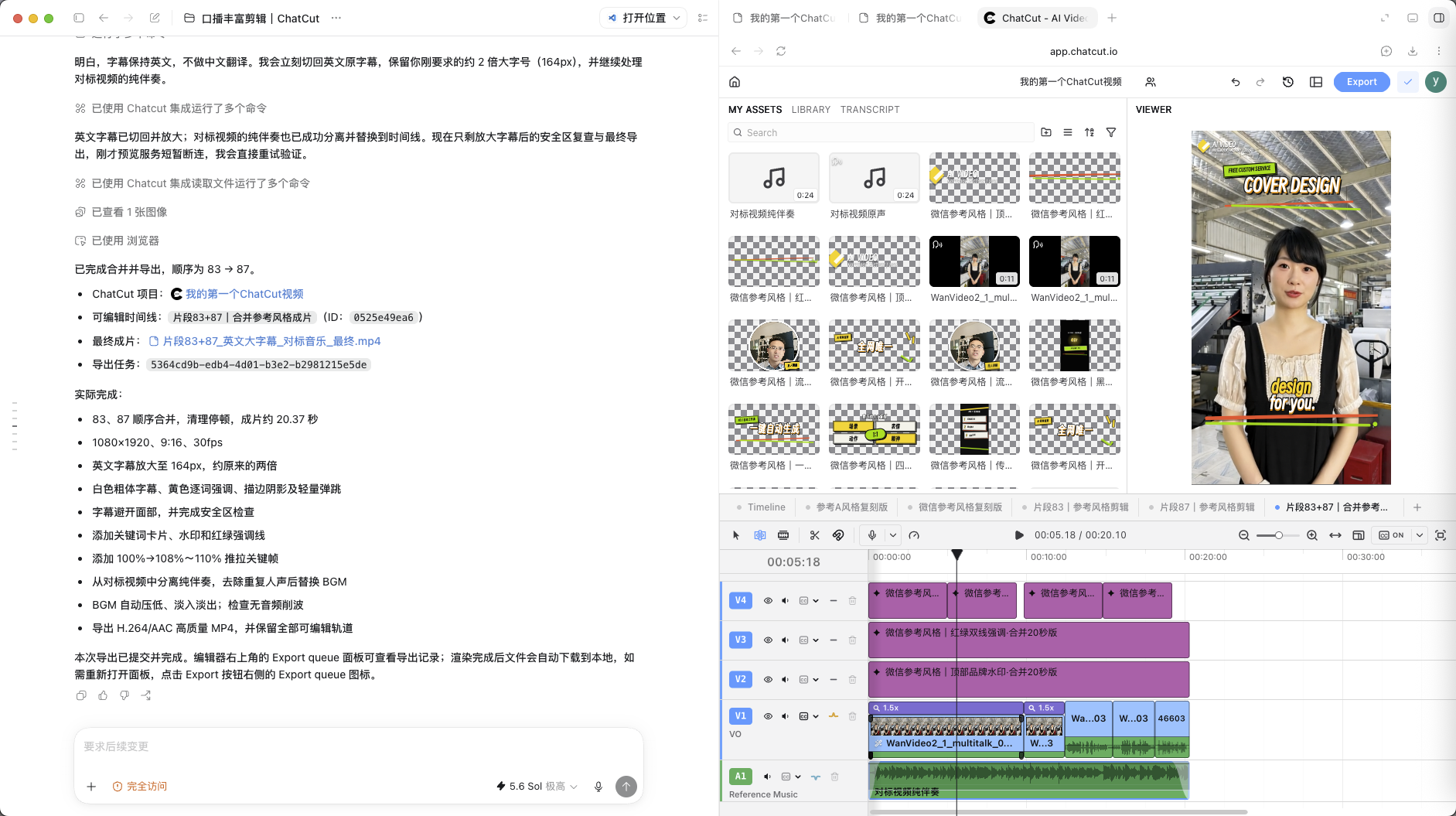The height and width of the screenshot is (816, 1456).
Task: Open the 参考A风格复刻版 sequence tab
Action: tap(846, 507)
